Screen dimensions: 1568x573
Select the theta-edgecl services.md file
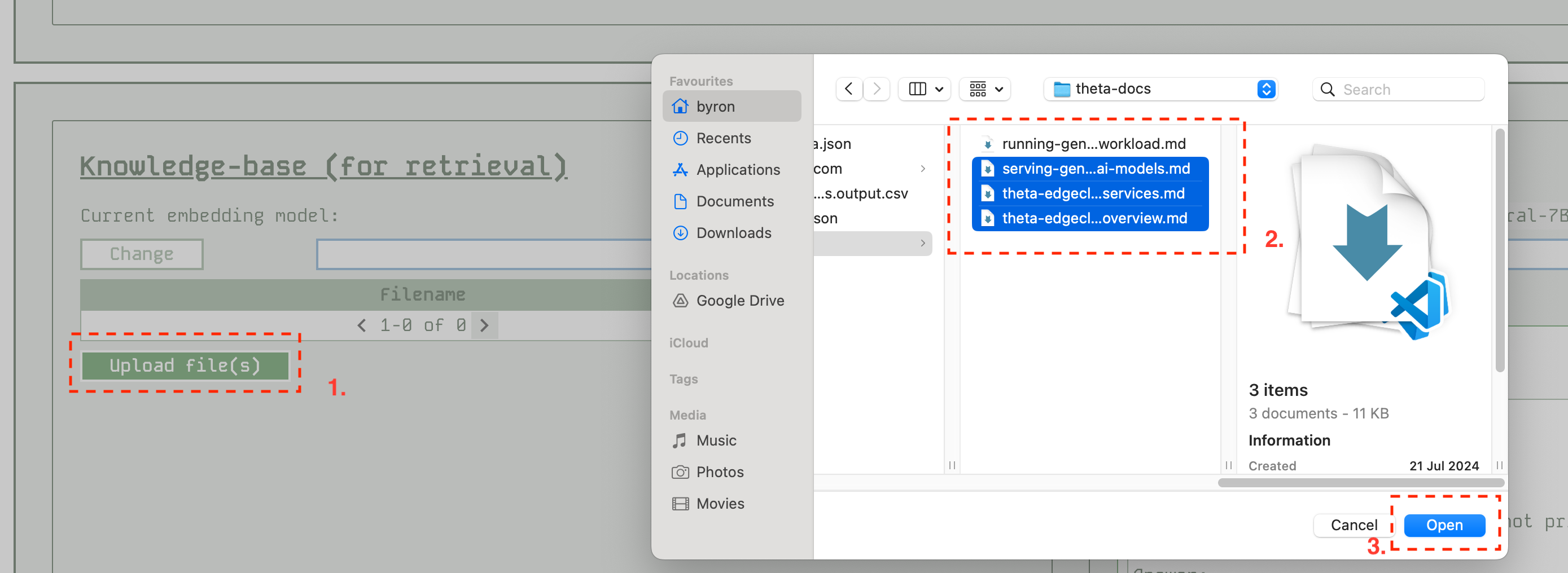(1093, 193)
